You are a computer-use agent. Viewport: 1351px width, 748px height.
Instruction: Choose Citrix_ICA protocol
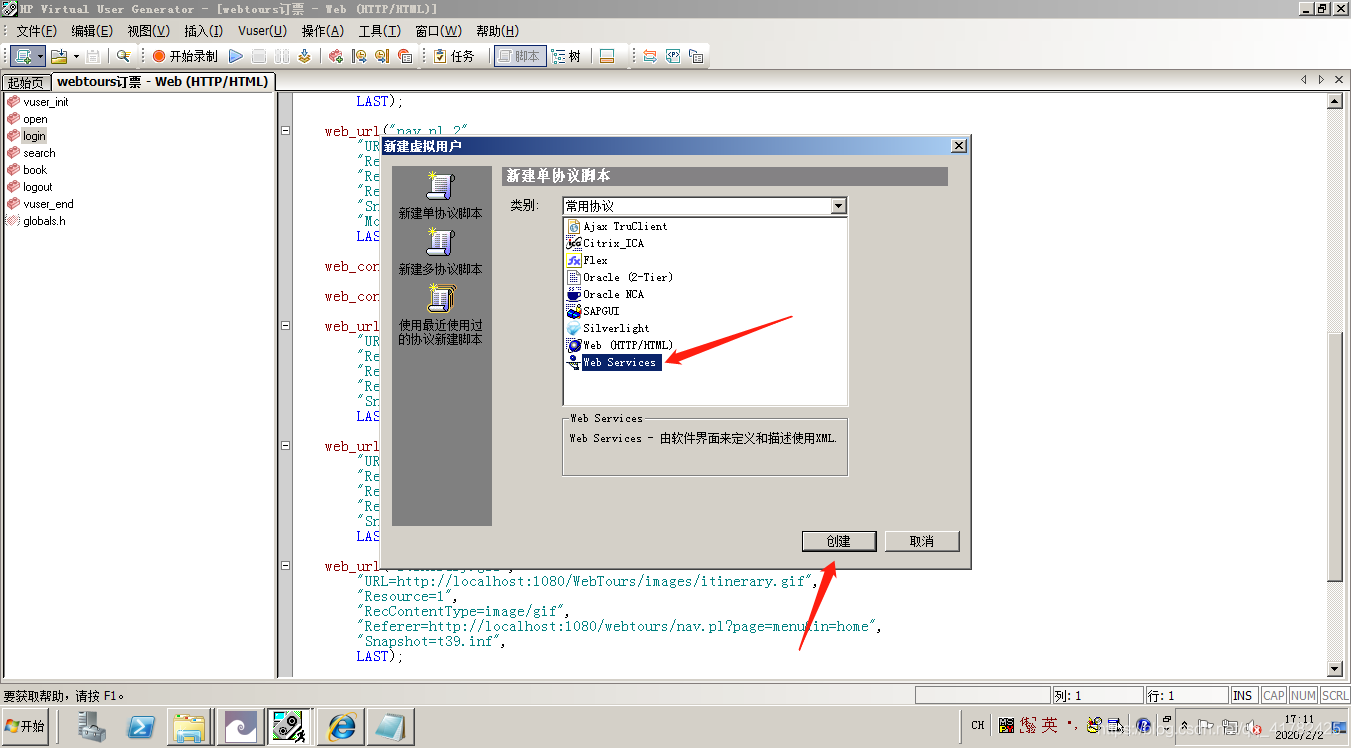tap(613, 243)
